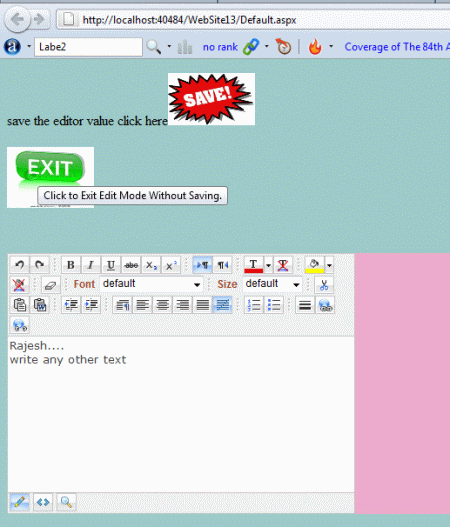Click the Decrease Indent icon
Image resolution: width=450 pixels, height=527 pixels.
pos(71,305)
